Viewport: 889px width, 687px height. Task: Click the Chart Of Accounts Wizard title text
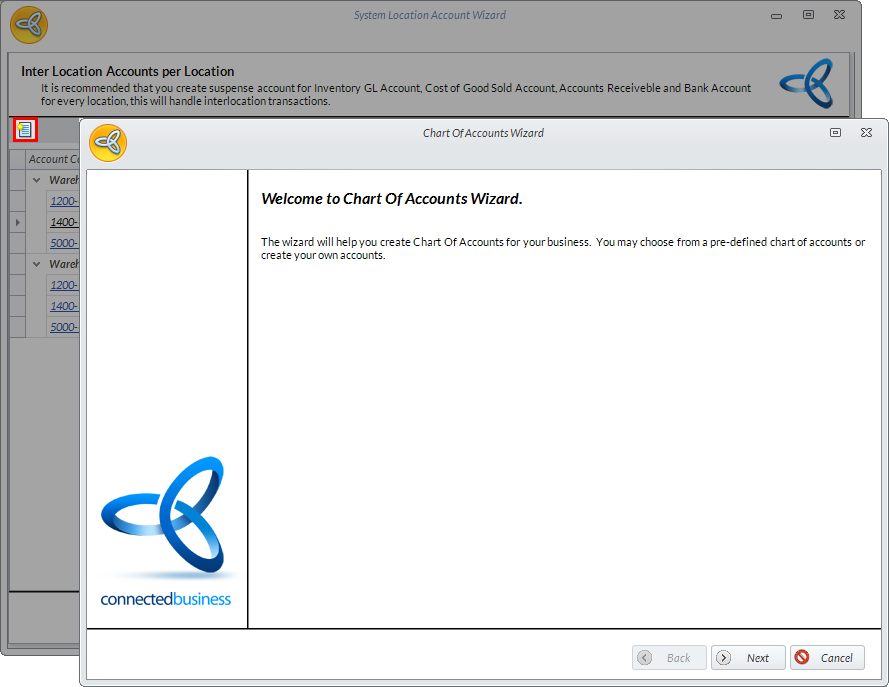click(x=483, y=133)
